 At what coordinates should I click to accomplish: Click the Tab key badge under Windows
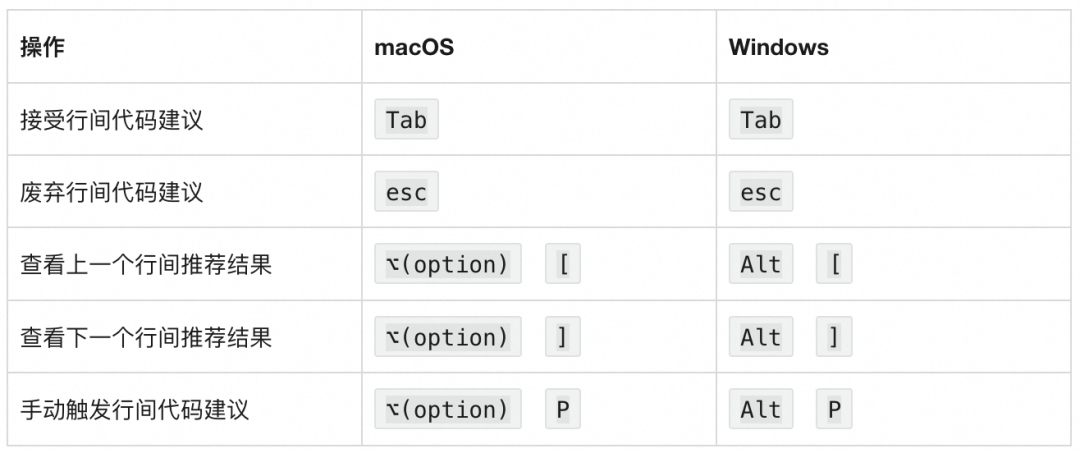tap(760, 120)
